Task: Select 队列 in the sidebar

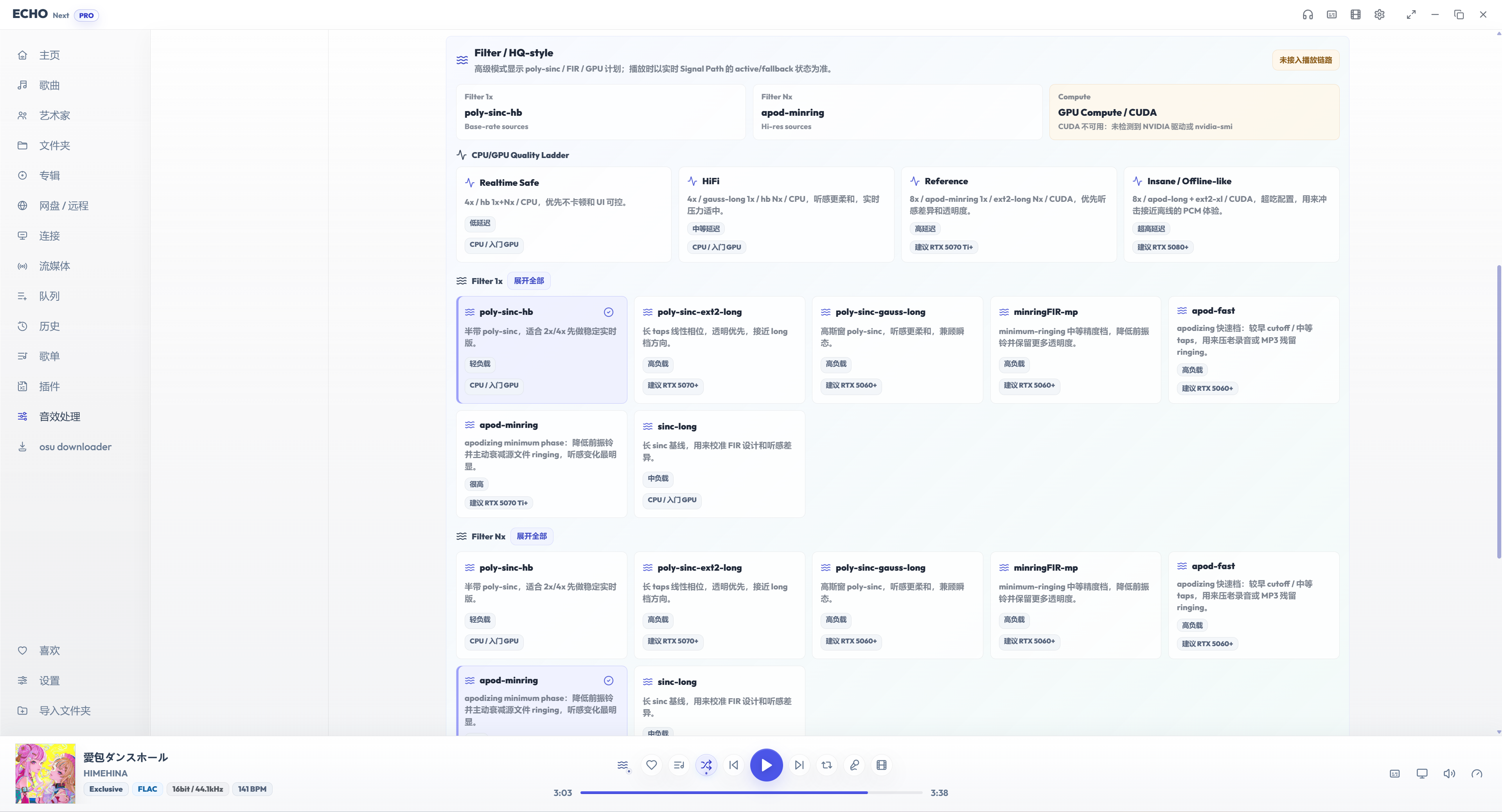Action: point(75,296)
